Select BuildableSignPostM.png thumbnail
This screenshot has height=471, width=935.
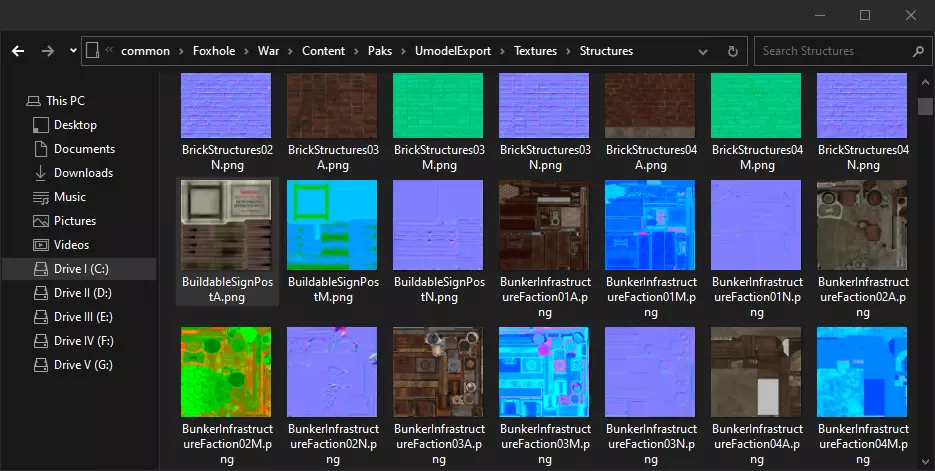click(x=332, y=225)
